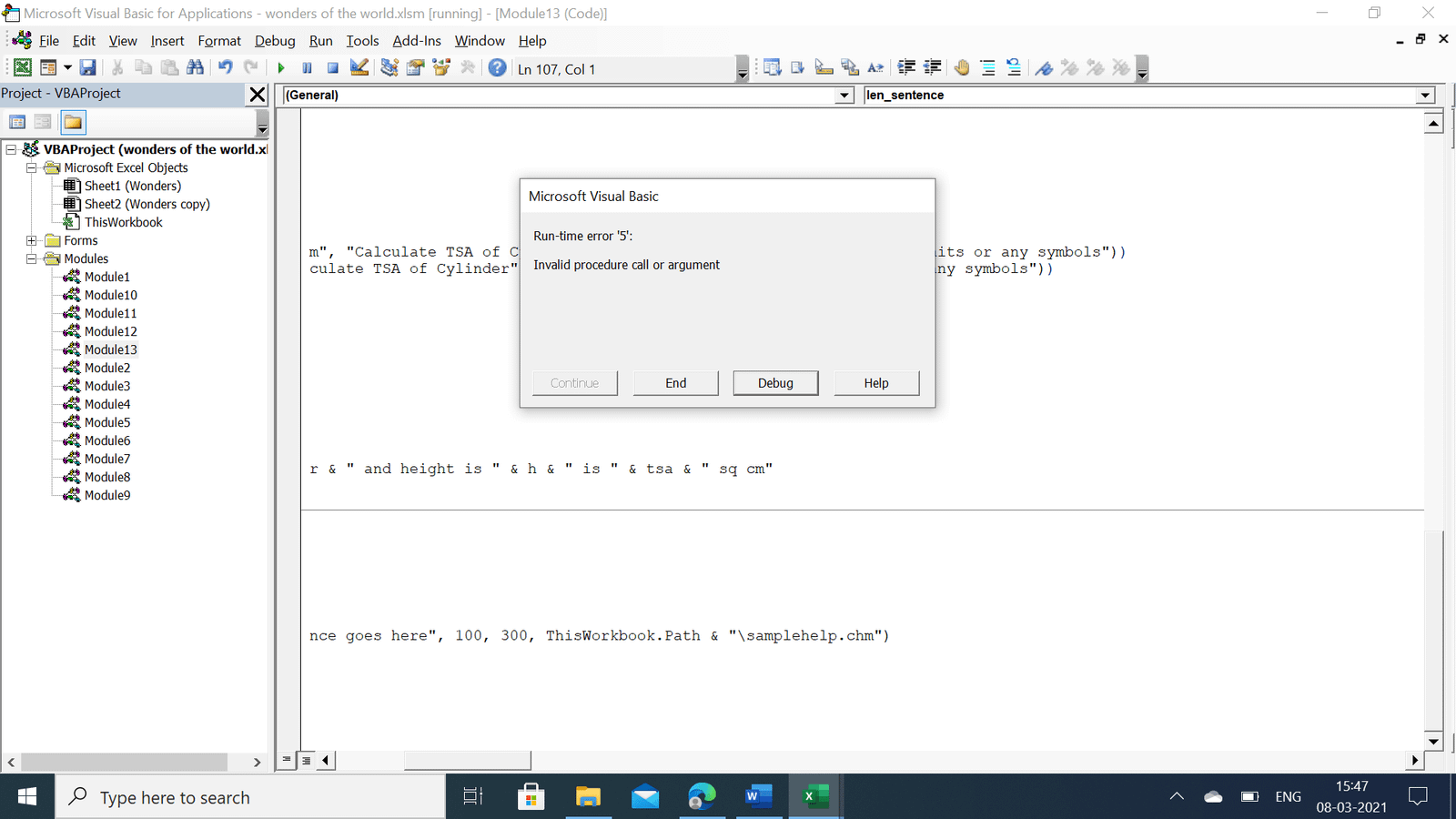Open the Insert menu
This screenshot has width=1456, height=819.
click(x=167, y=41)
